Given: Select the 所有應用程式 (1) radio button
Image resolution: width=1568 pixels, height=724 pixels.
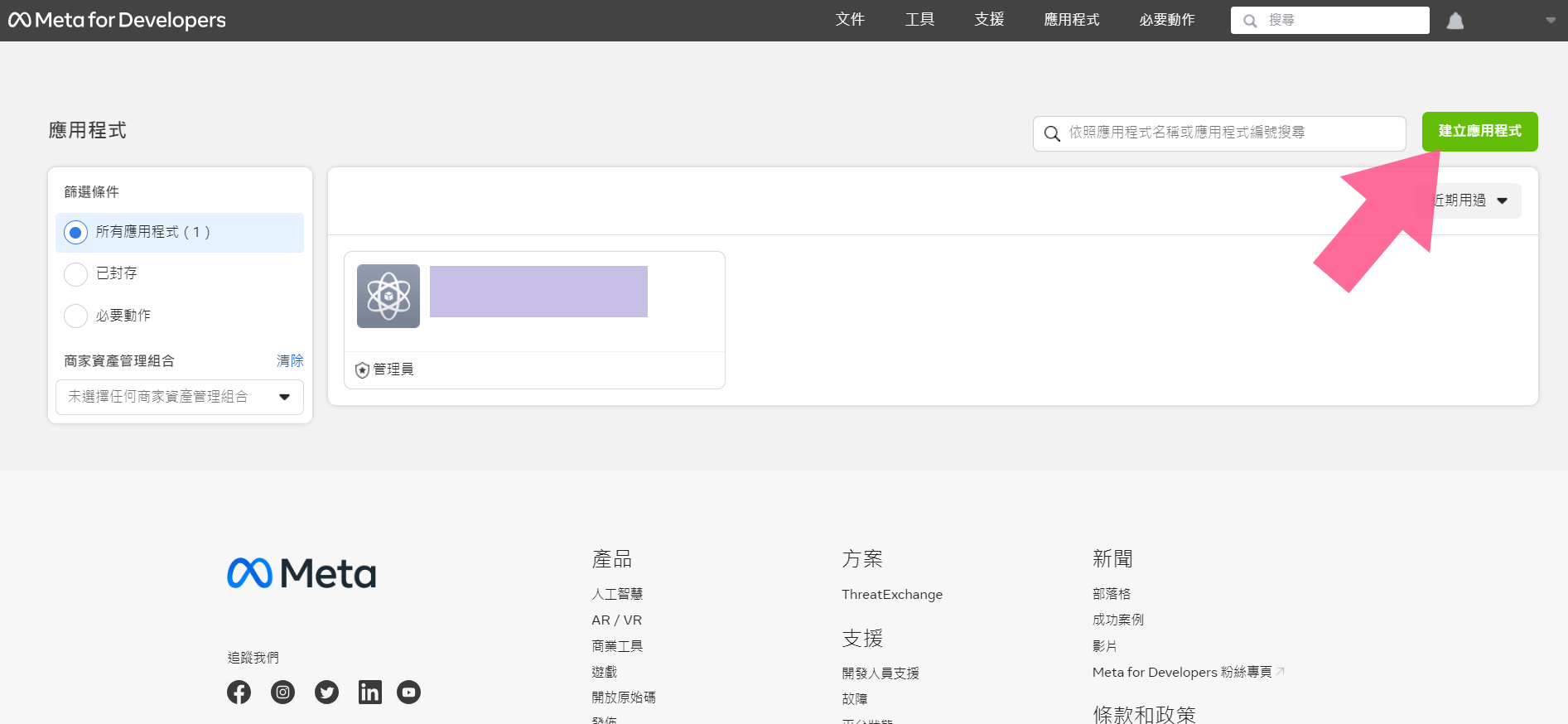Looking at the screenshot, I should pos(75,233).
